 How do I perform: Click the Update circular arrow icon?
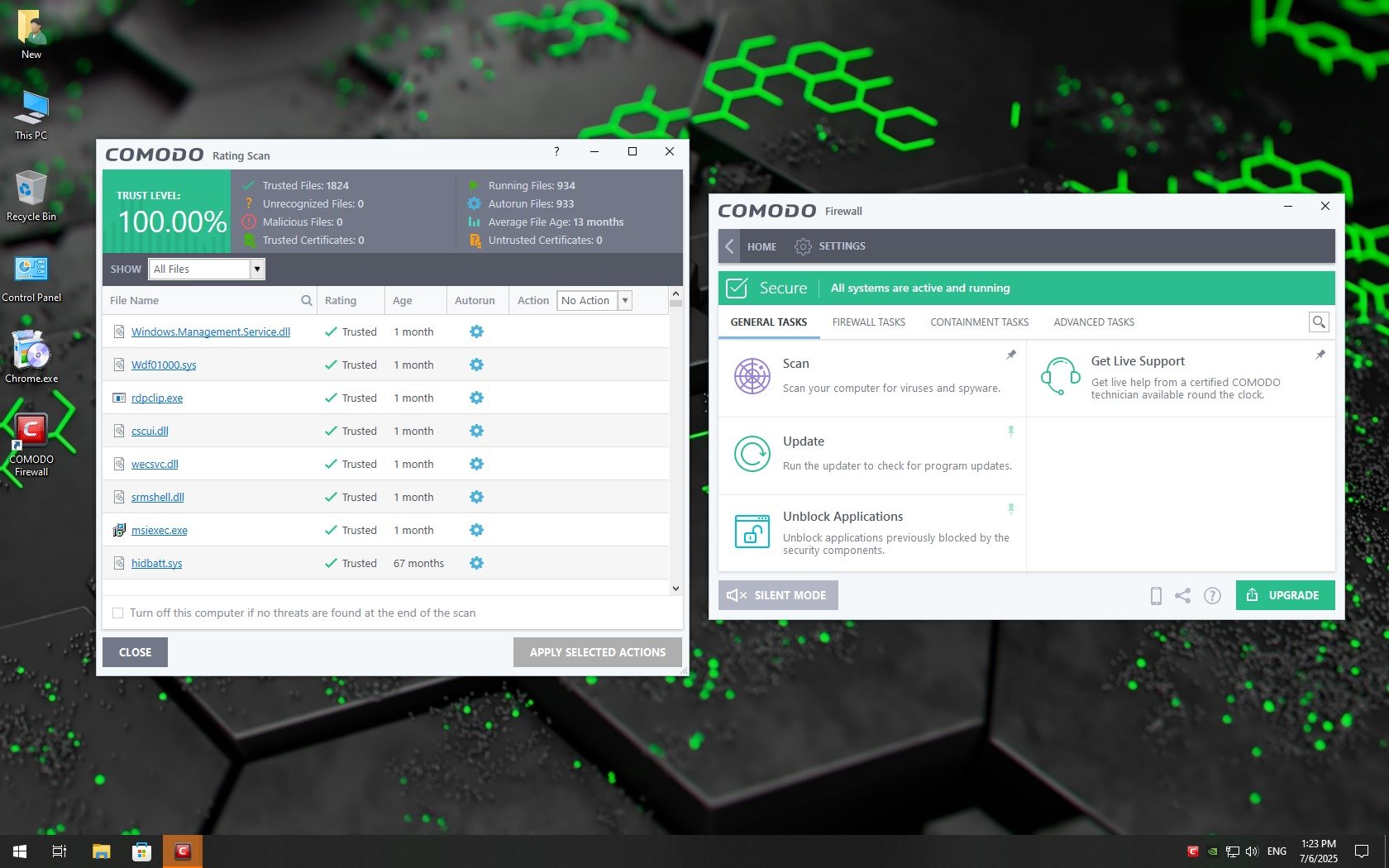tap(752, 454)
